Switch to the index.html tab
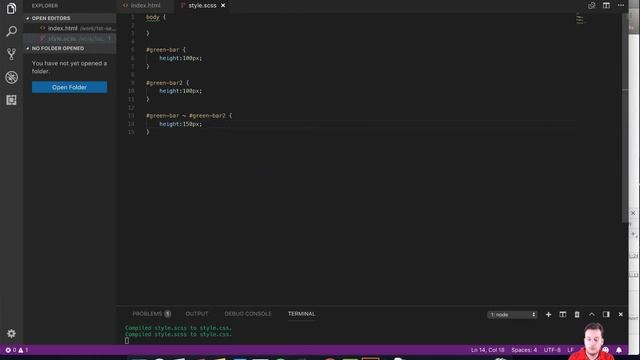The image size is (640, 360). (x=145, y=5)
